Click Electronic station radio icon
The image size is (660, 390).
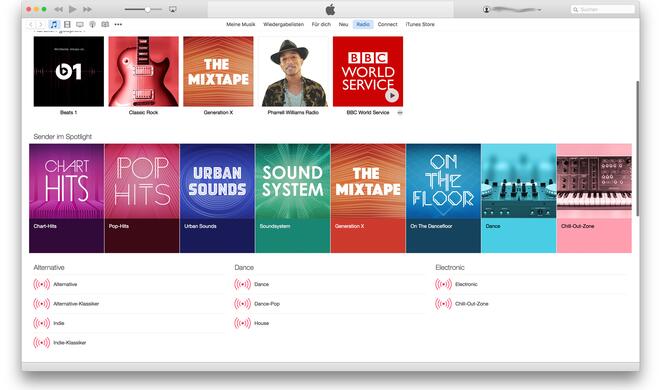[x=443, y=284]
